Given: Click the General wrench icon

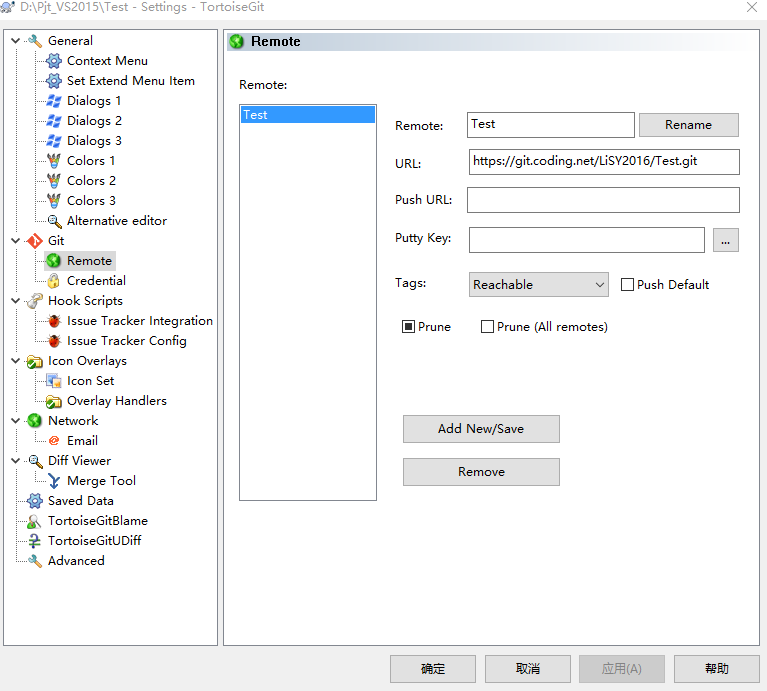Looking at the screenshot, I should click(x=35, y=41).
